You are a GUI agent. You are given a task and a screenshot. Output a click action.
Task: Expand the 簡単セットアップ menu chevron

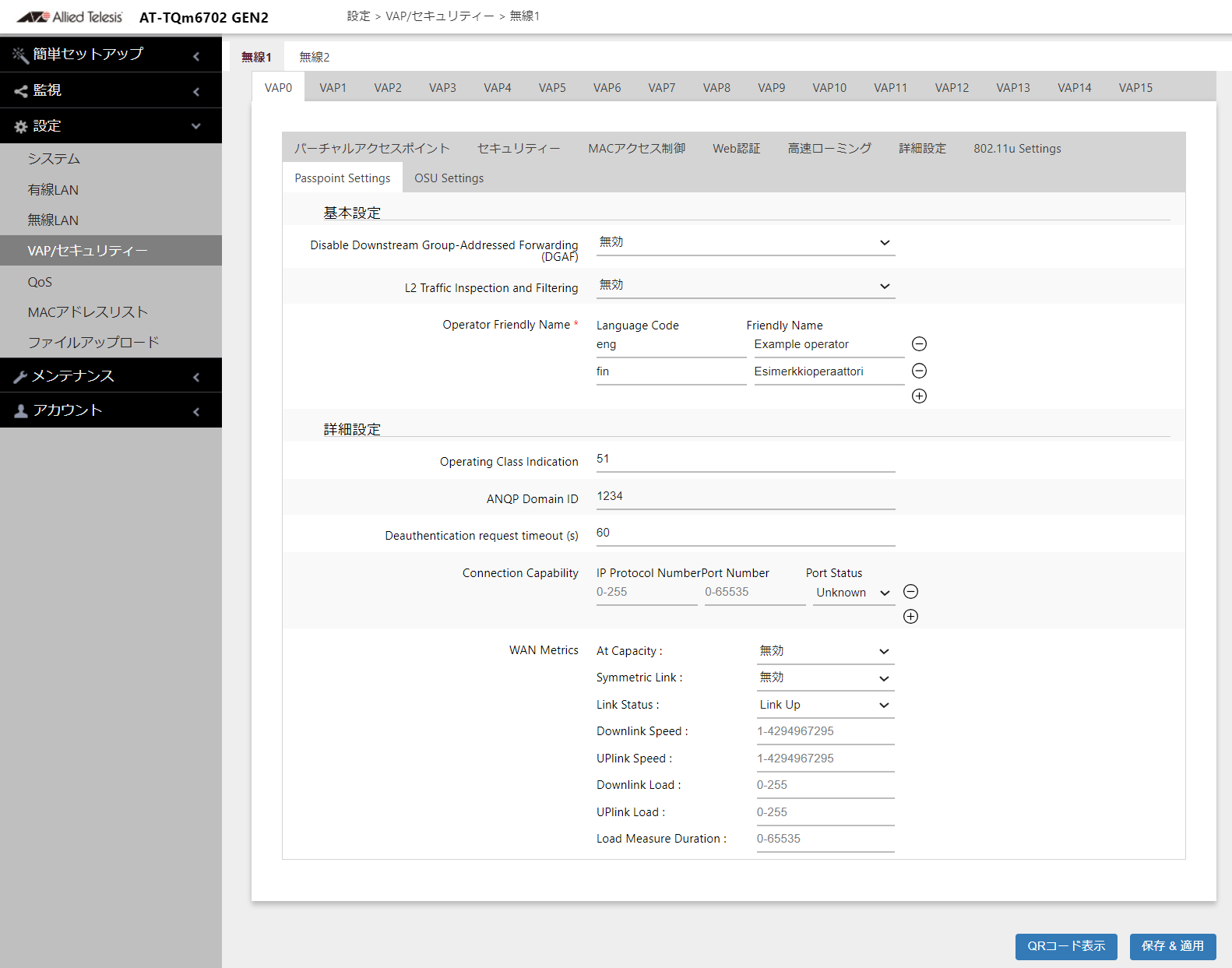(196, 56)
